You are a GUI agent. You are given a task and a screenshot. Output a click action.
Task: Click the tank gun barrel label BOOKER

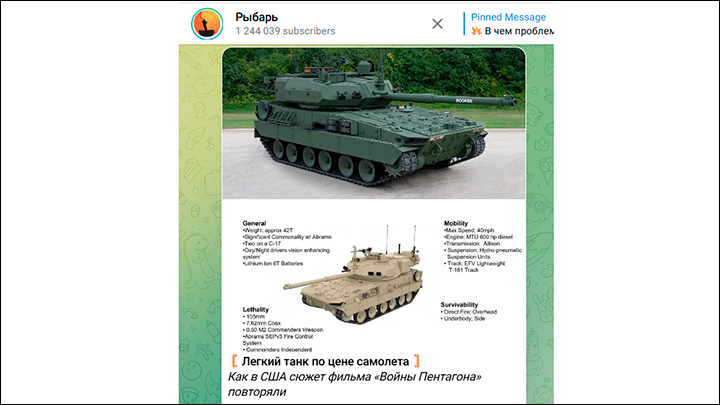[464, 101]
